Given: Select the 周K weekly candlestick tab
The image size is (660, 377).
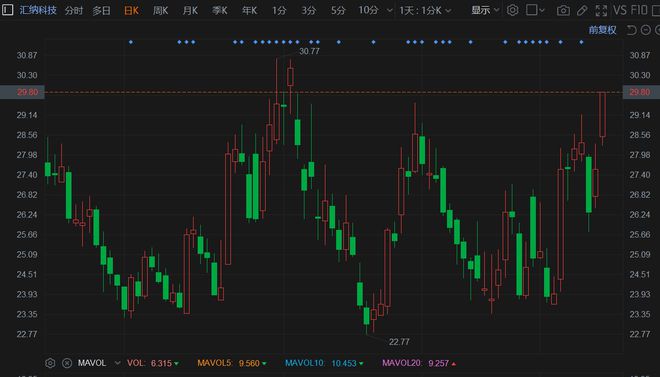Looking at the screenshot, I should 160,10.
